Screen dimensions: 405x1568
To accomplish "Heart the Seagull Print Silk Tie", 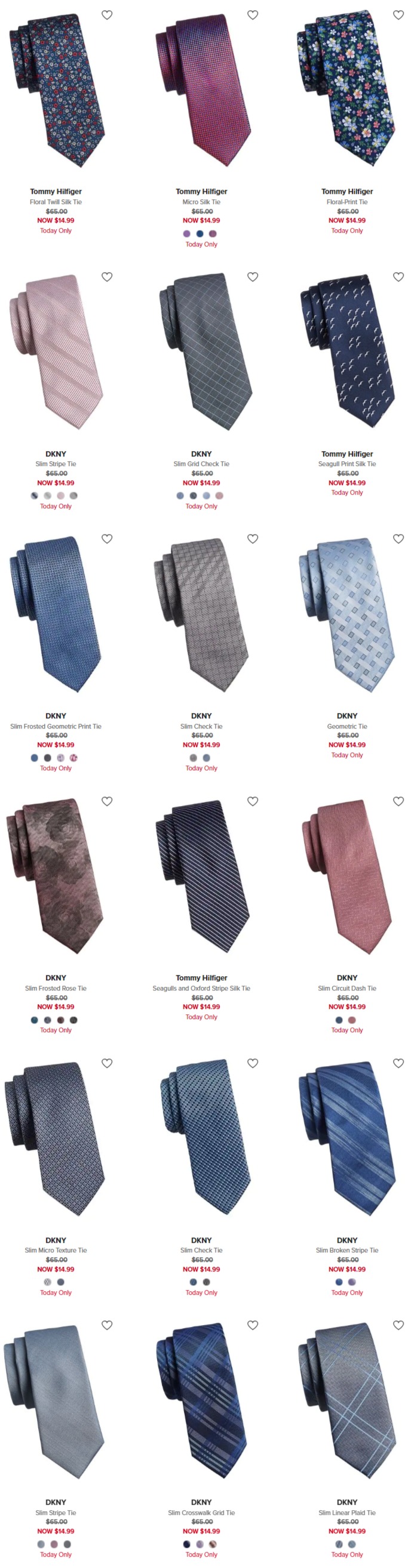I will pos(398,277).
